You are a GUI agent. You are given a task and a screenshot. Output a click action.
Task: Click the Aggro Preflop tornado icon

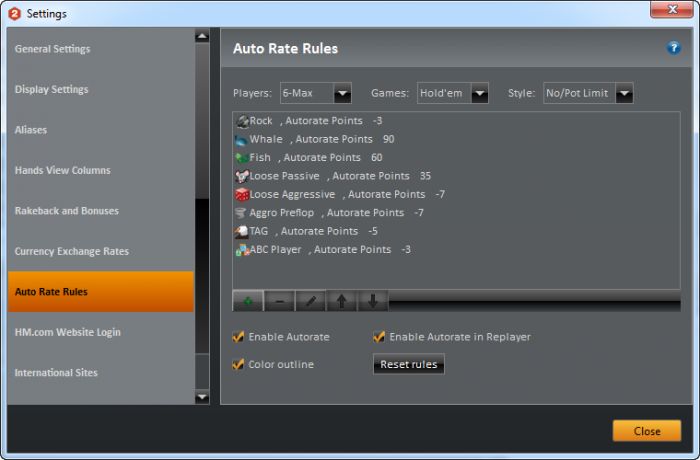(241, 213)
